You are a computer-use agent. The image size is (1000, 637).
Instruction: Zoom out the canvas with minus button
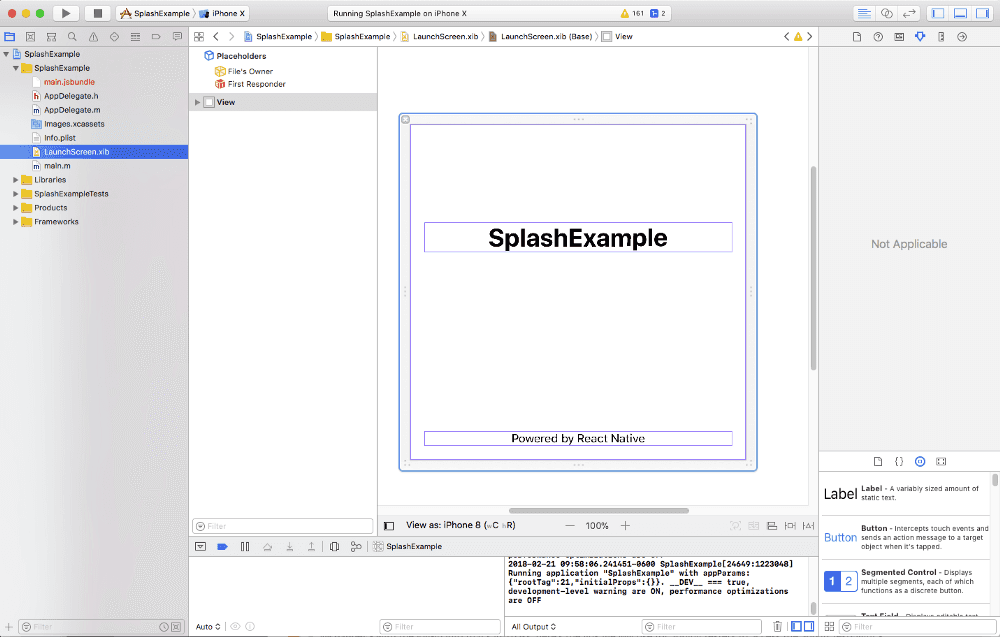(570, 526)
